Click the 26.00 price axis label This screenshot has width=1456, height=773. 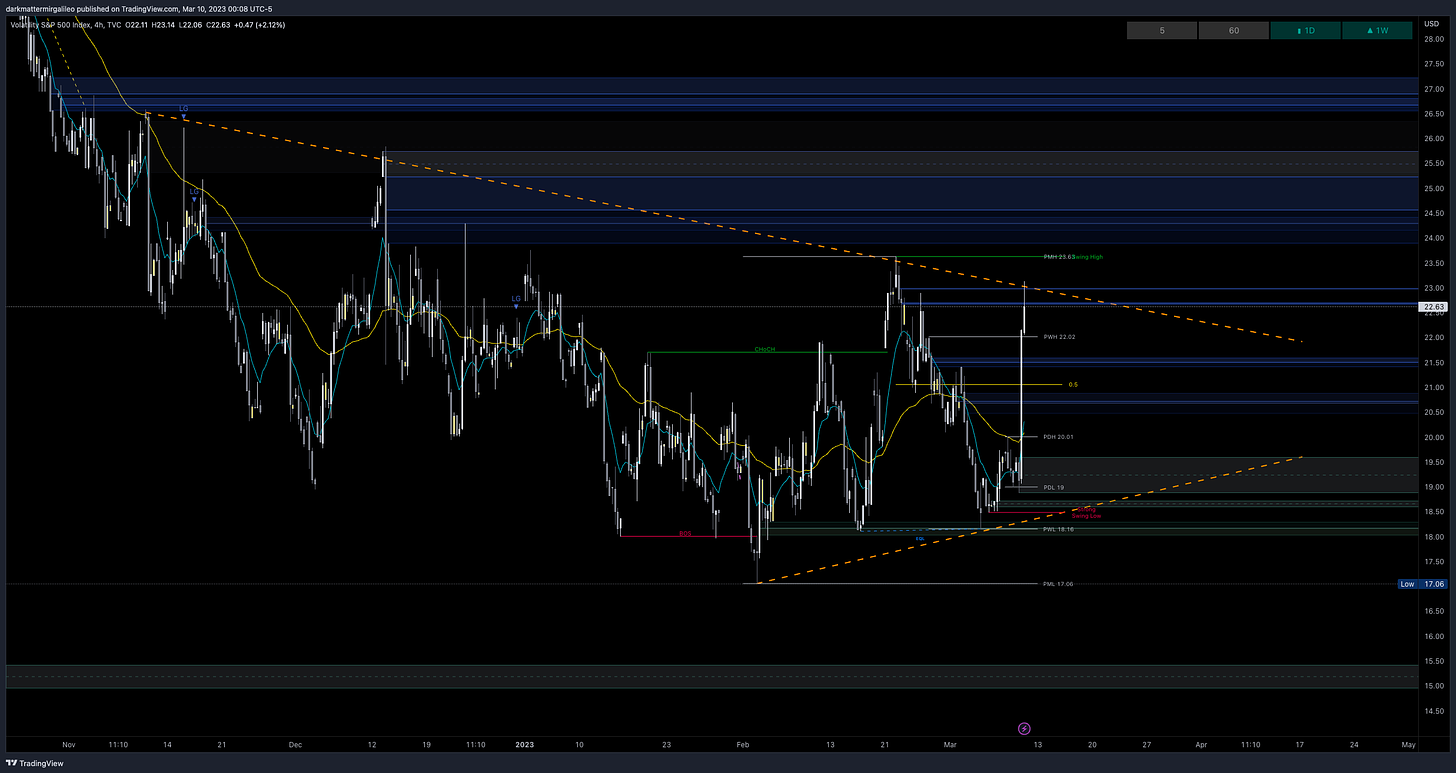[x=1434, y=139]
